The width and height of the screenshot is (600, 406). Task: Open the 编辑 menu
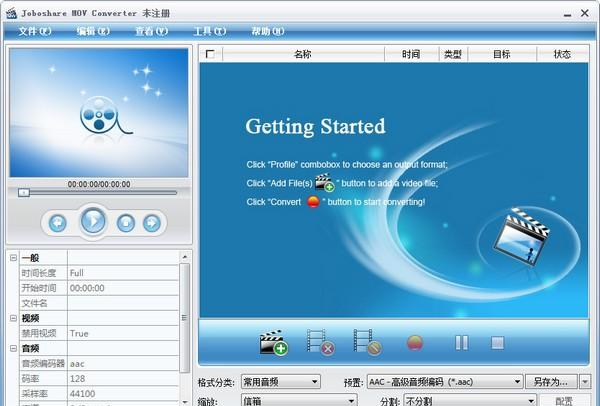[93, 31]
